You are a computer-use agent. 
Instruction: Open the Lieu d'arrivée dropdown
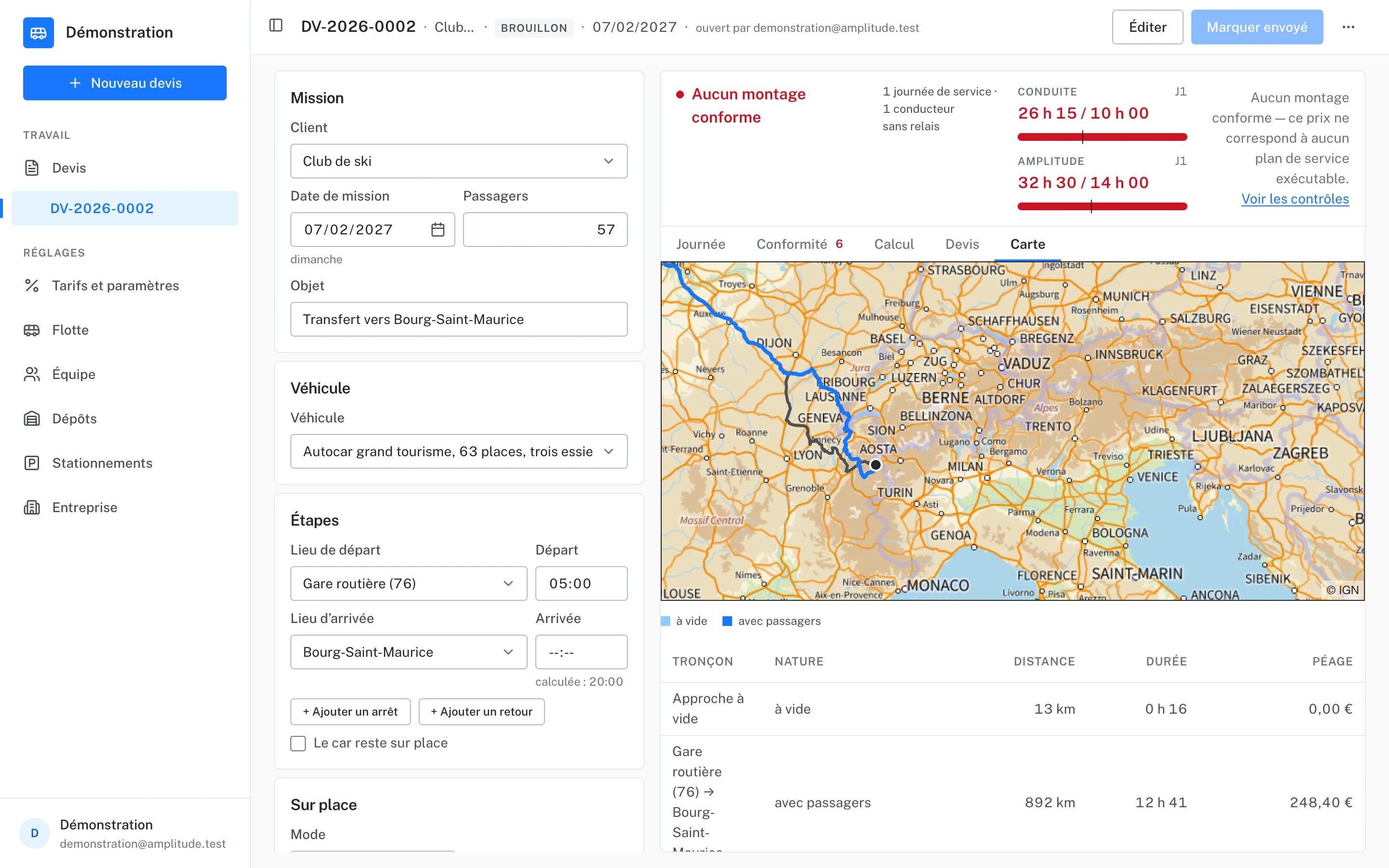pos(409,652)
